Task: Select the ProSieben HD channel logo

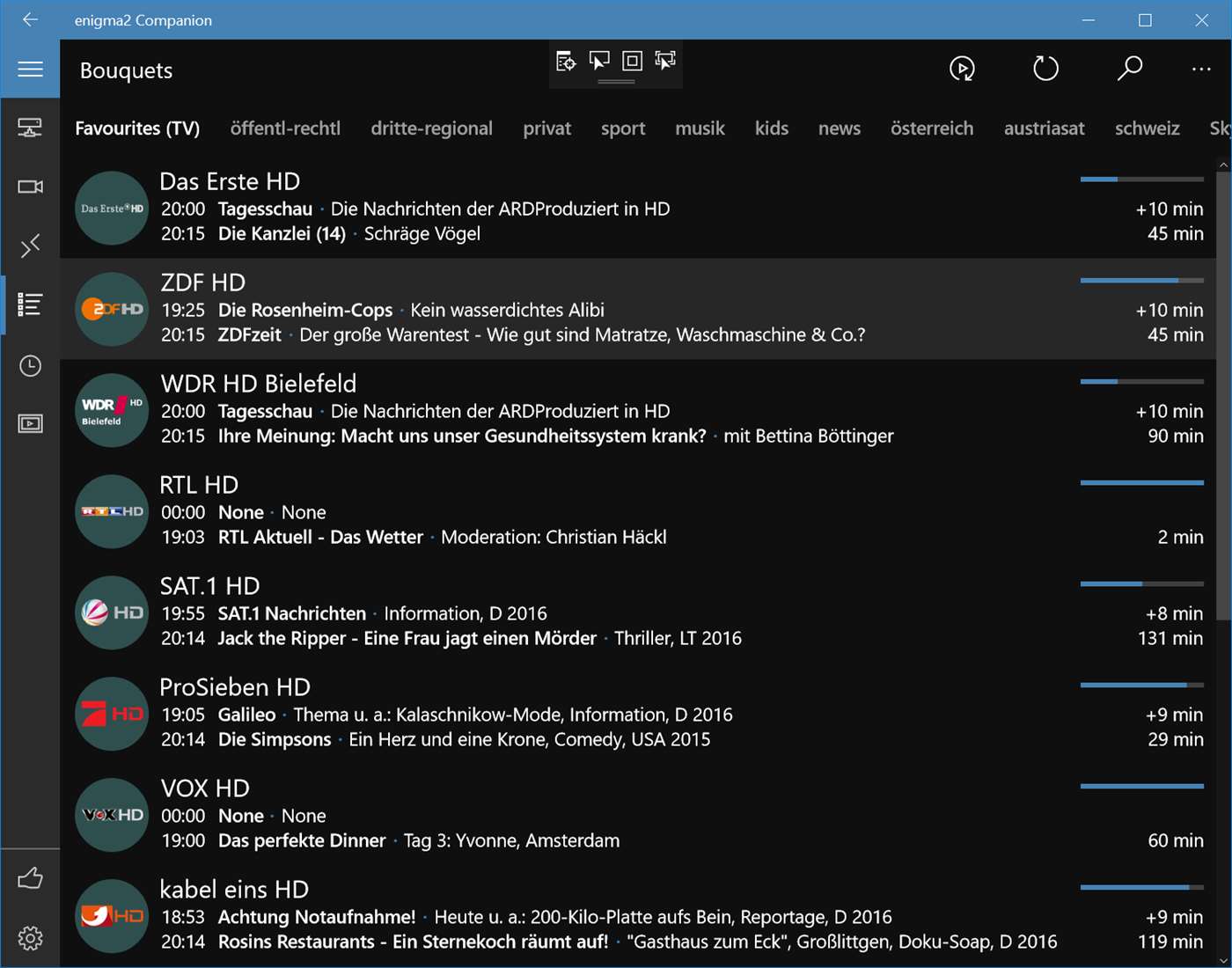Action: pyautogui.click(x=112, y=714)
